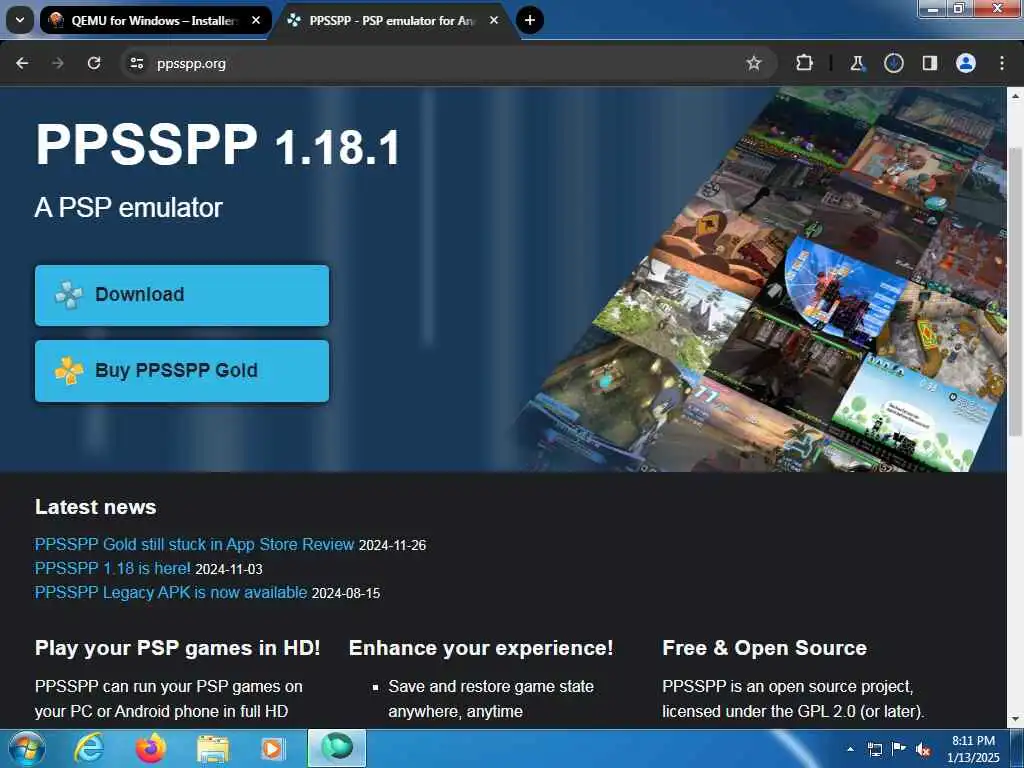Open Chrome three-dot menu
The width and height of the screenshot is (1024, 768).
[x=1001, y=63]
